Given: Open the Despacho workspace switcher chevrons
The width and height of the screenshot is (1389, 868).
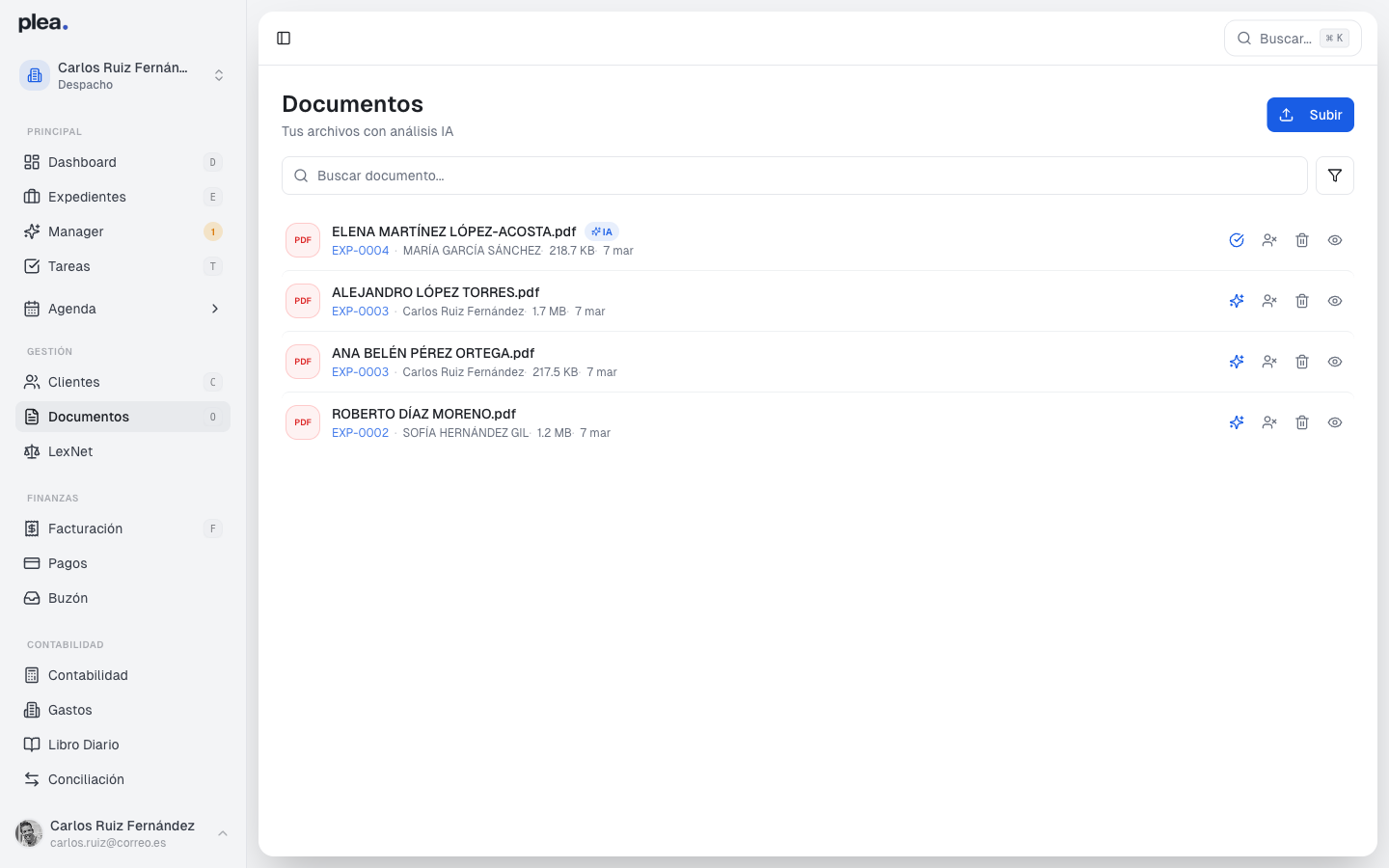Looking at the screenshot, I should tap(219, 75).
